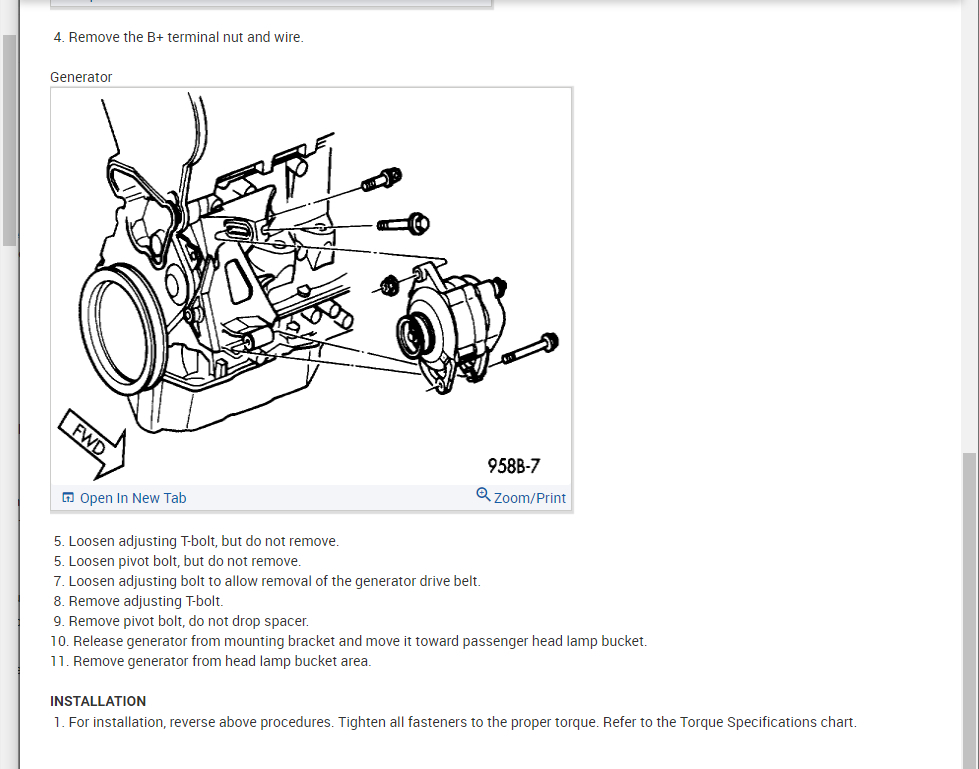This screenshot has height=769, width=979.
Task: Click the Zoom/Print magnifier icon
Action: pos(483,495)
